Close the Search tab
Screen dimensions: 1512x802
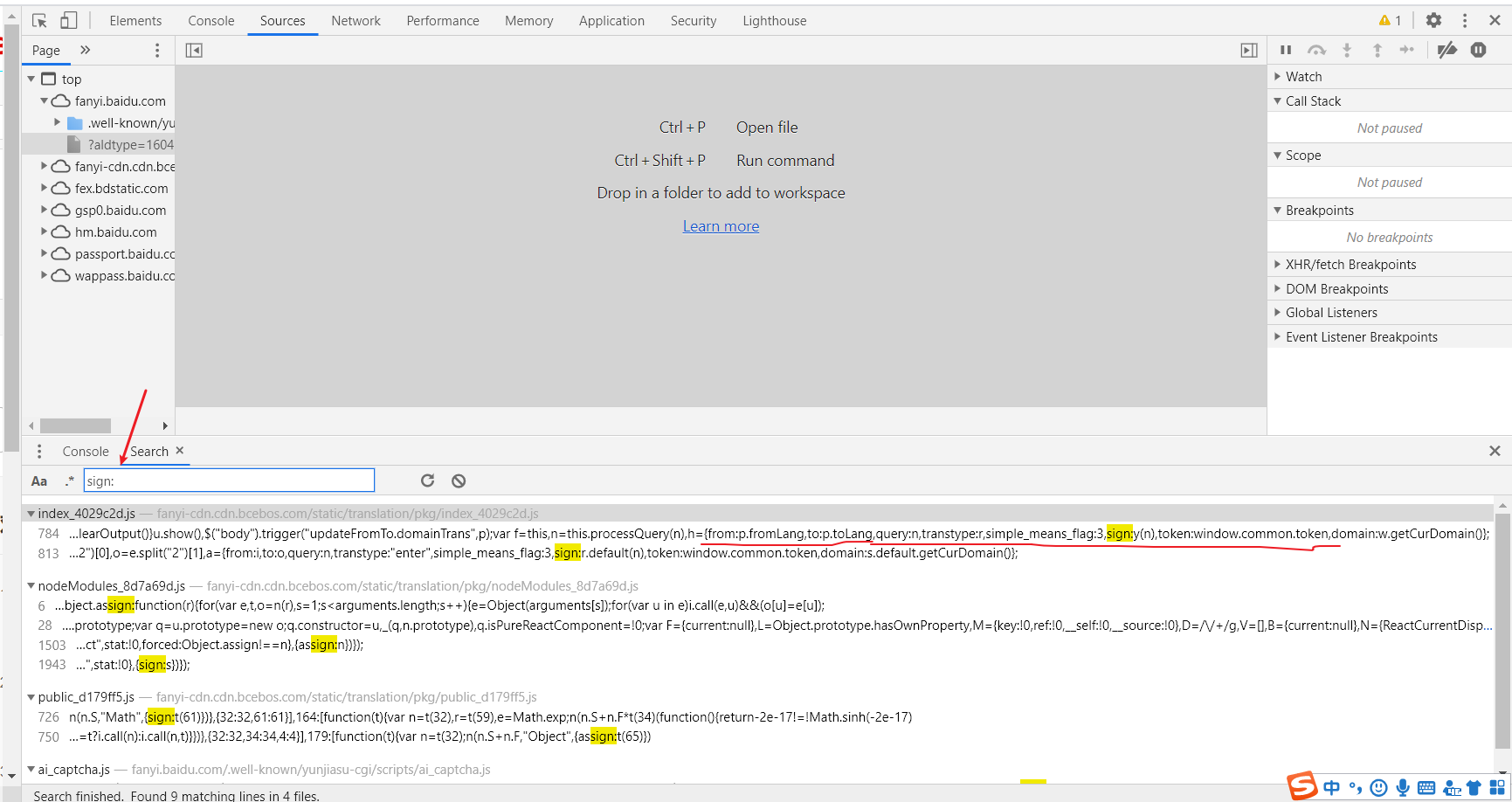[180, 451]
